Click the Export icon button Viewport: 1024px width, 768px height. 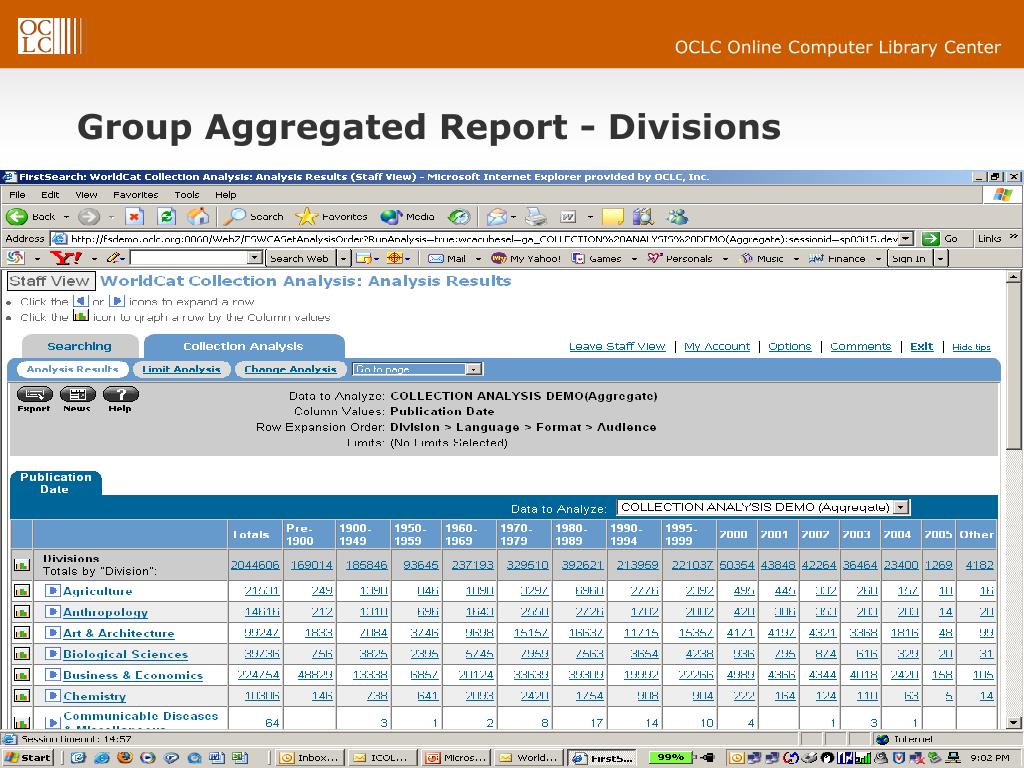34,399
